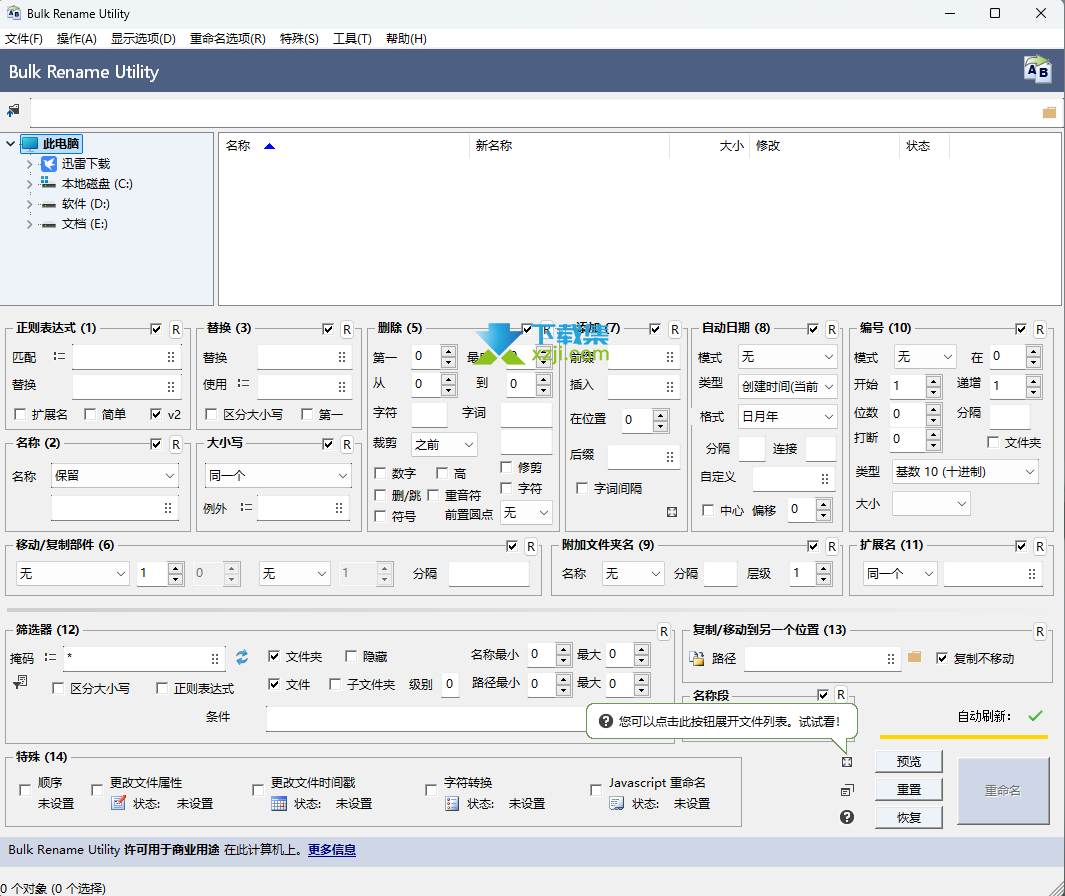The image size is (1065, 896).
Task: Click expand icon at bottom of 添加 panel
Action: pos(672,512)
